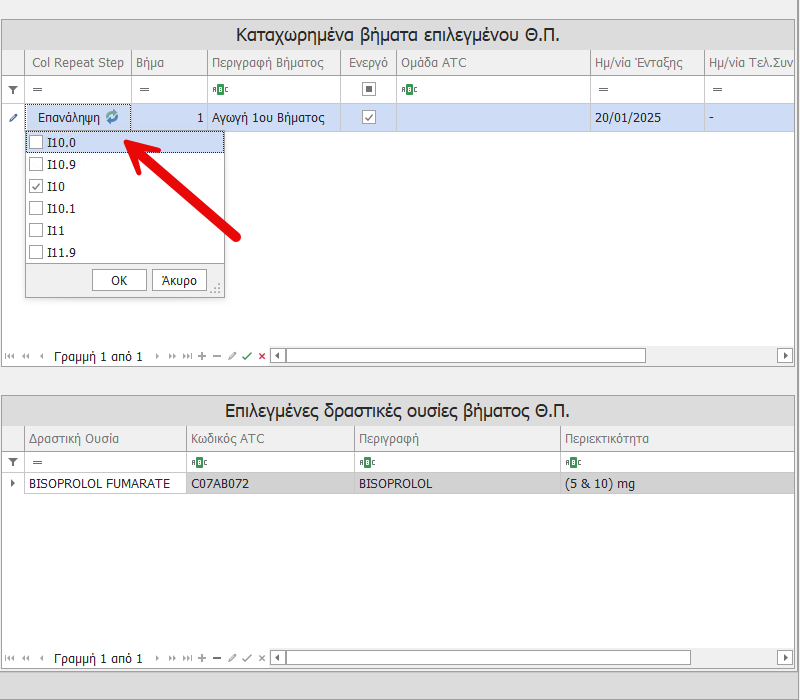The image size is (800, 700).
Task: Add a new row with upper navigator plus
Action: point(202,356)
